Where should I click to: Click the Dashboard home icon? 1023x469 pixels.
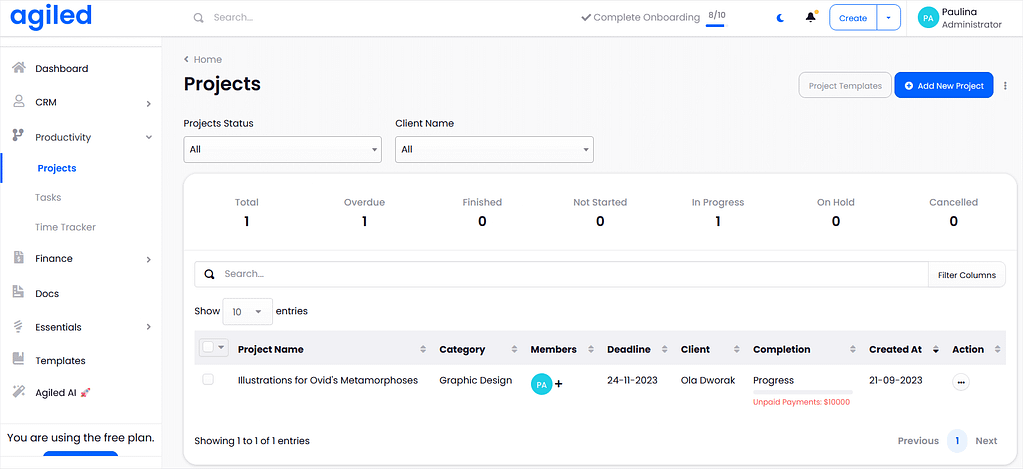tap(19, 68)
